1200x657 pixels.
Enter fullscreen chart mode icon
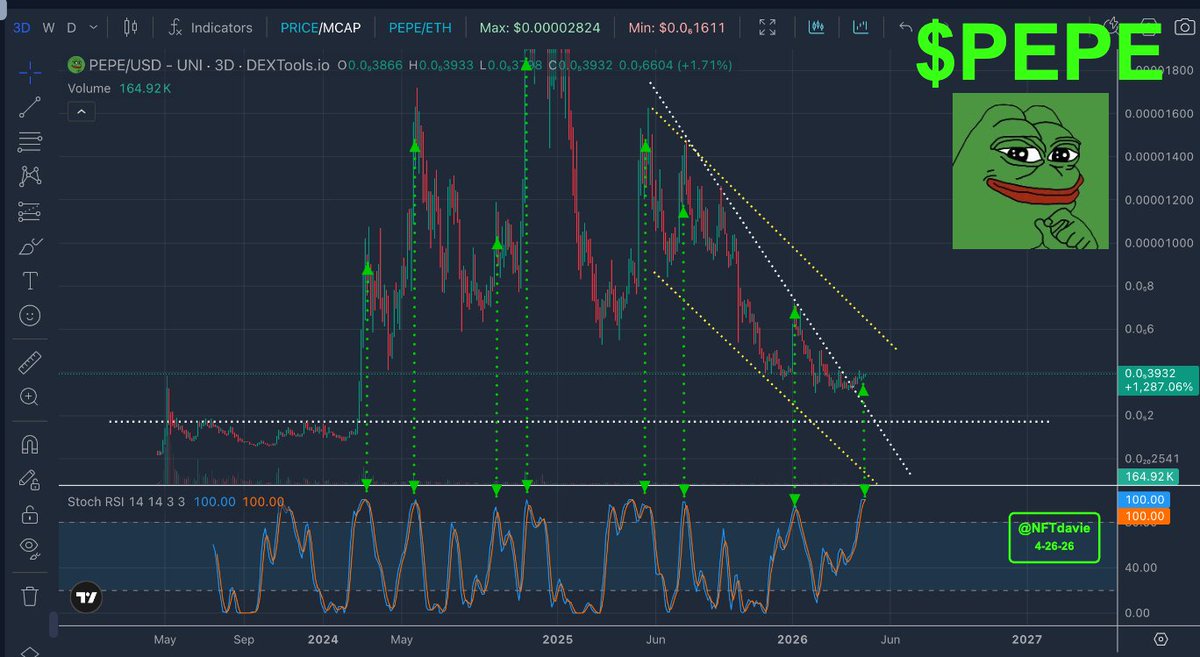[768, 27]
